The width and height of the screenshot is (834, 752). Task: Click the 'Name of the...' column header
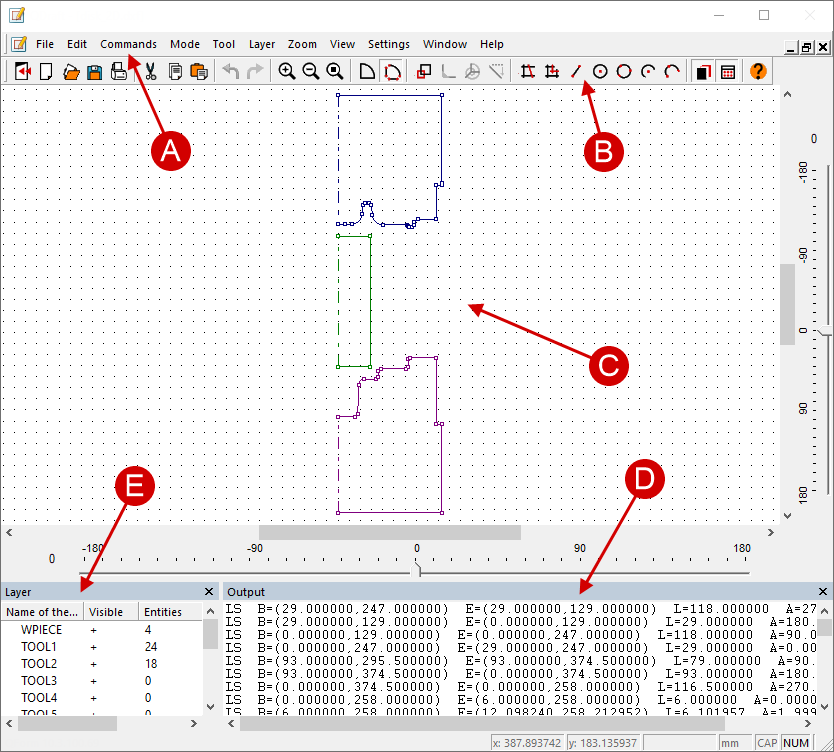click(42, 612)
